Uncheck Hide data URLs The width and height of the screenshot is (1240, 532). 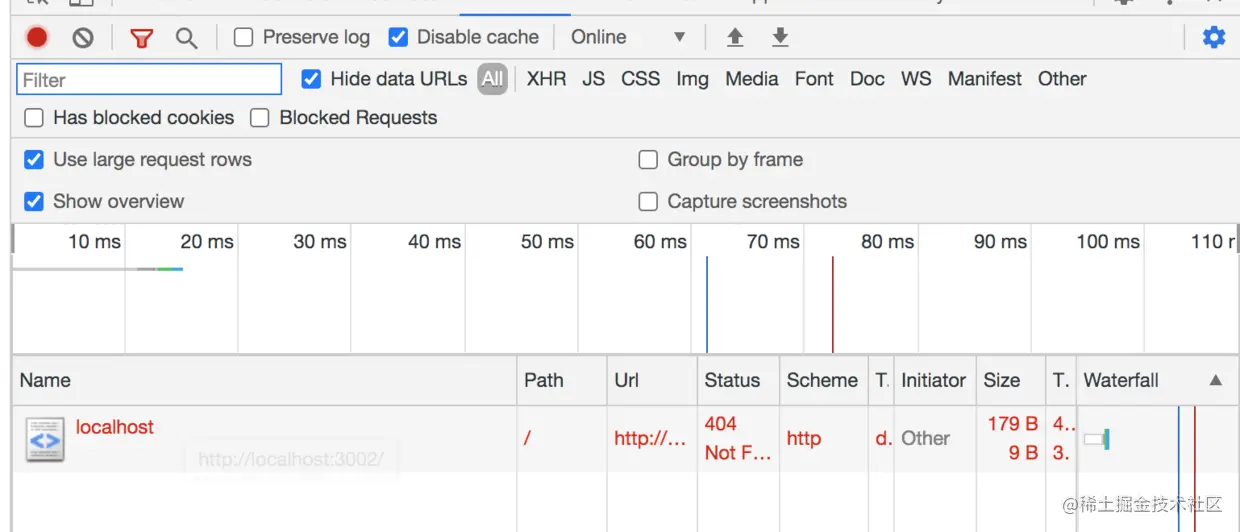coord(312,79)
